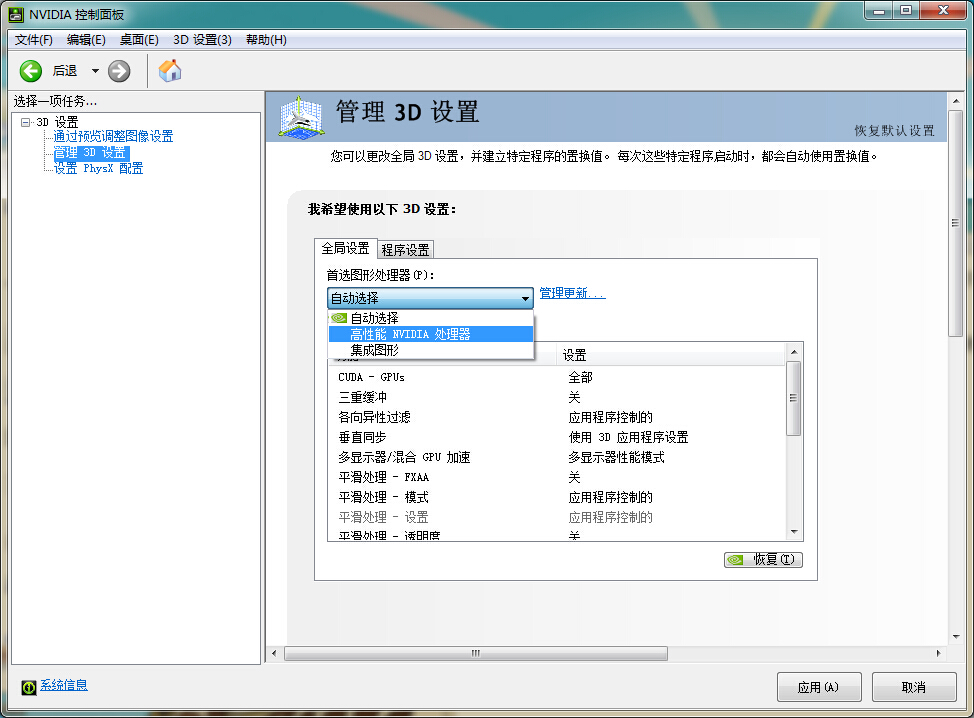This screenshot has width=974, height=718.
Task: Open the 管理更新... link
Action: pos(572,293)
